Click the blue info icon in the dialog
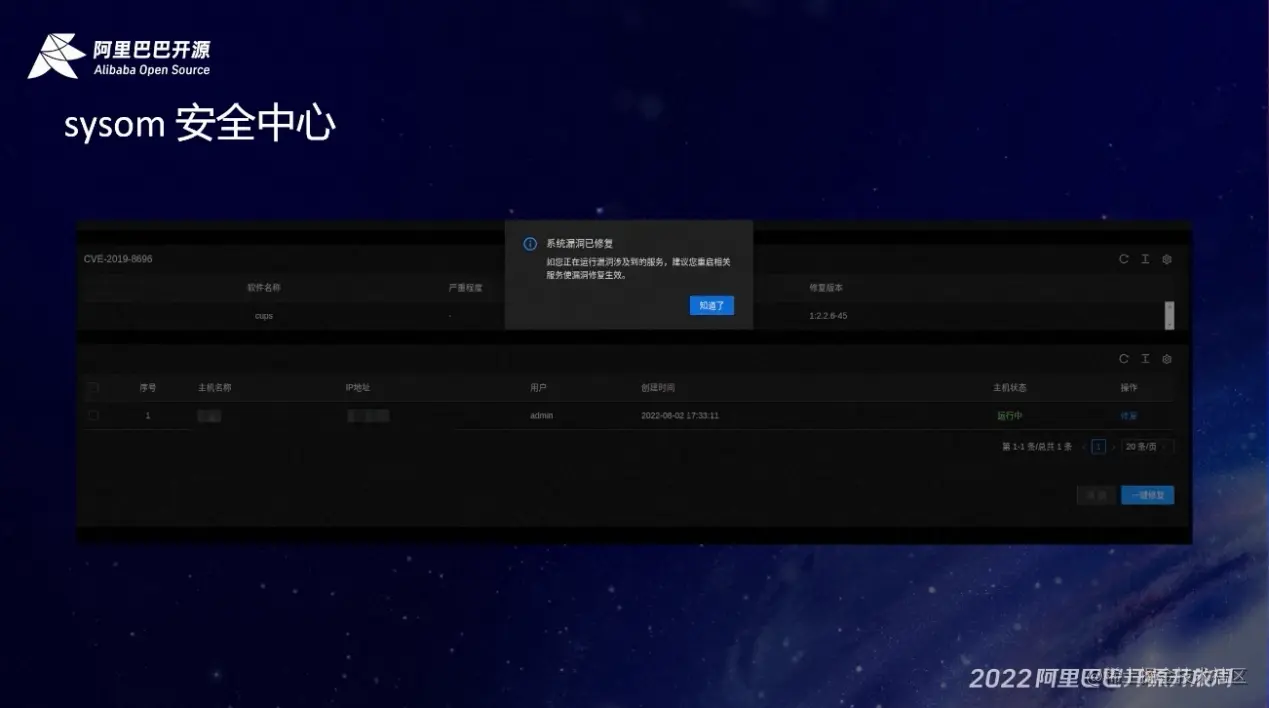 pos(530,244)
